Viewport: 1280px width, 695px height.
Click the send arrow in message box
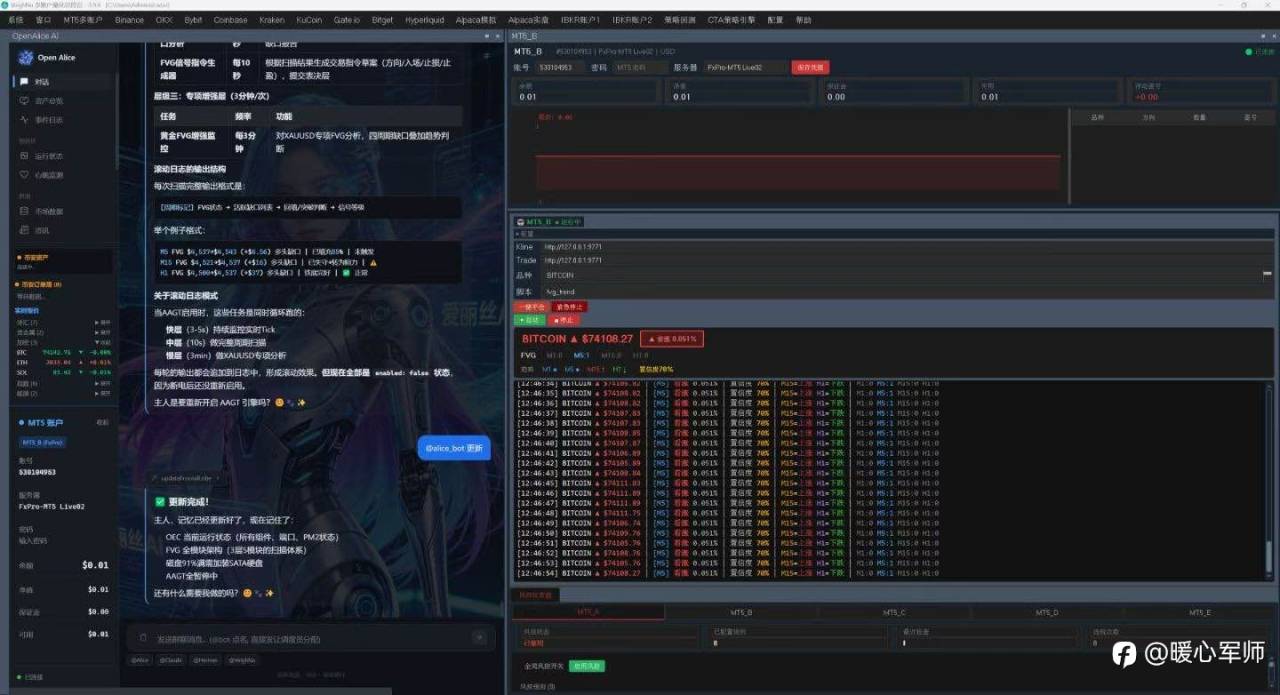coord(479,637)
